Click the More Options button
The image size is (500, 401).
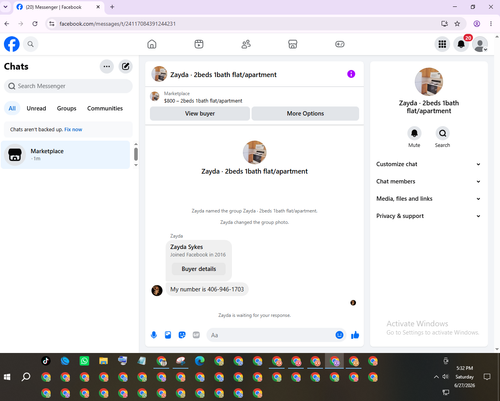tap(305, 114)
